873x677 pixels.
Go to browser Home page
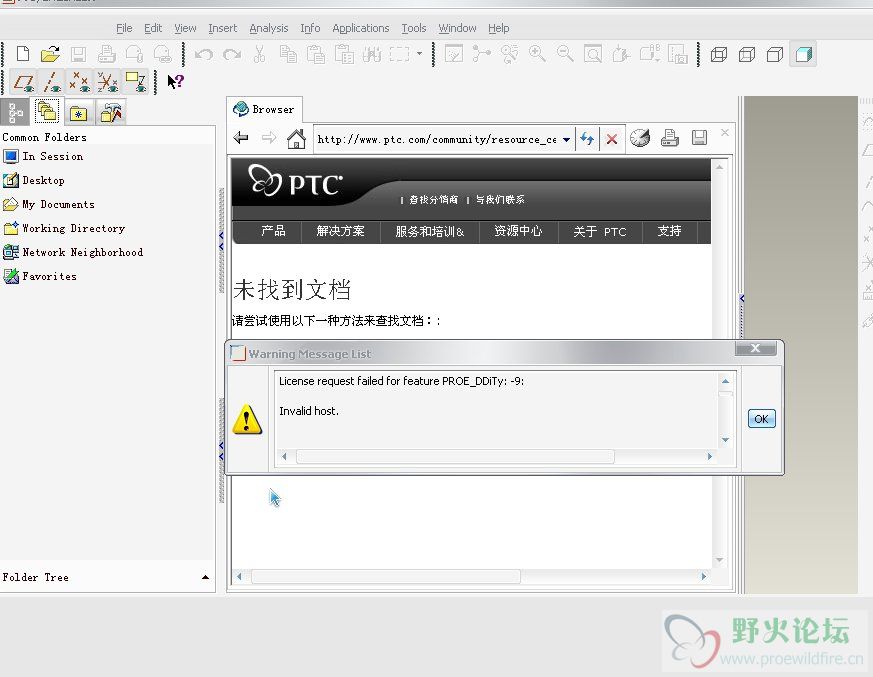(296, 138)
